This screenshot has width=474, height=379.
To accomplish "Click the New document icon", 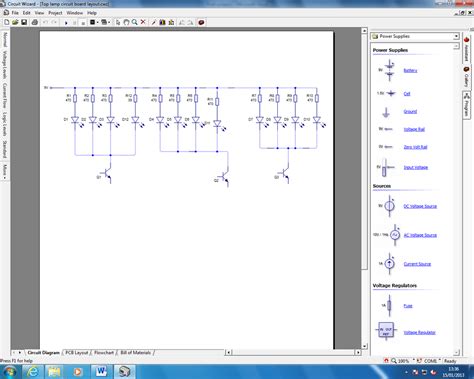I will point(7,22).
